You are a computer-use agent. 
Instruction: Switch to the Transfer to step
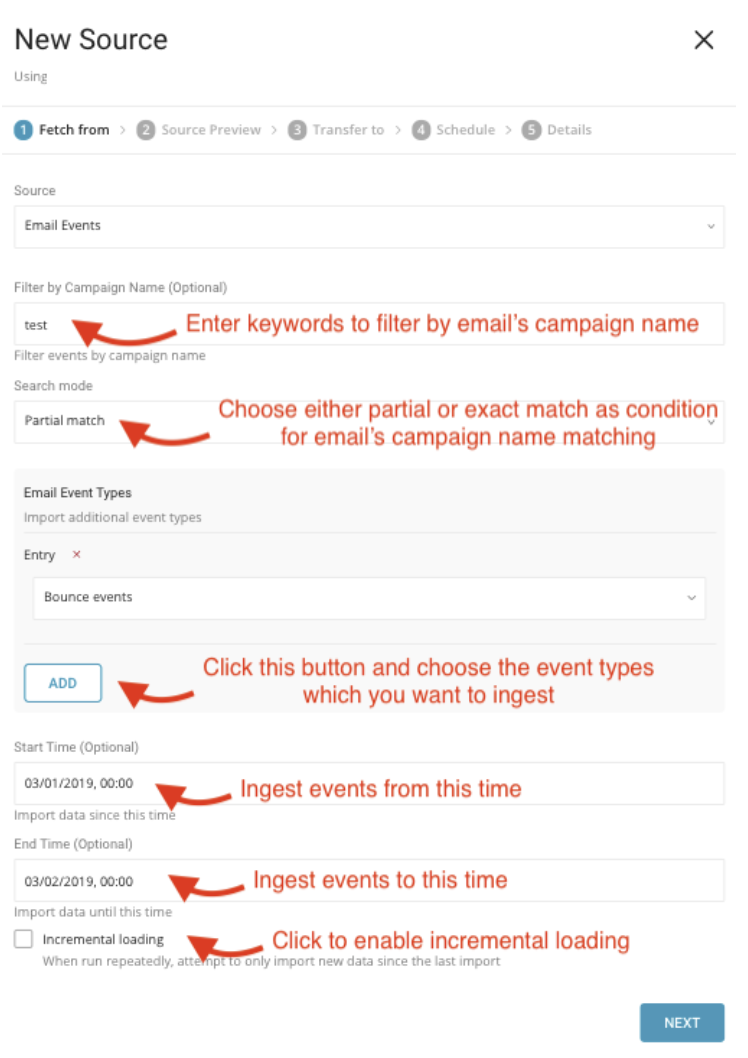(348, 130)
